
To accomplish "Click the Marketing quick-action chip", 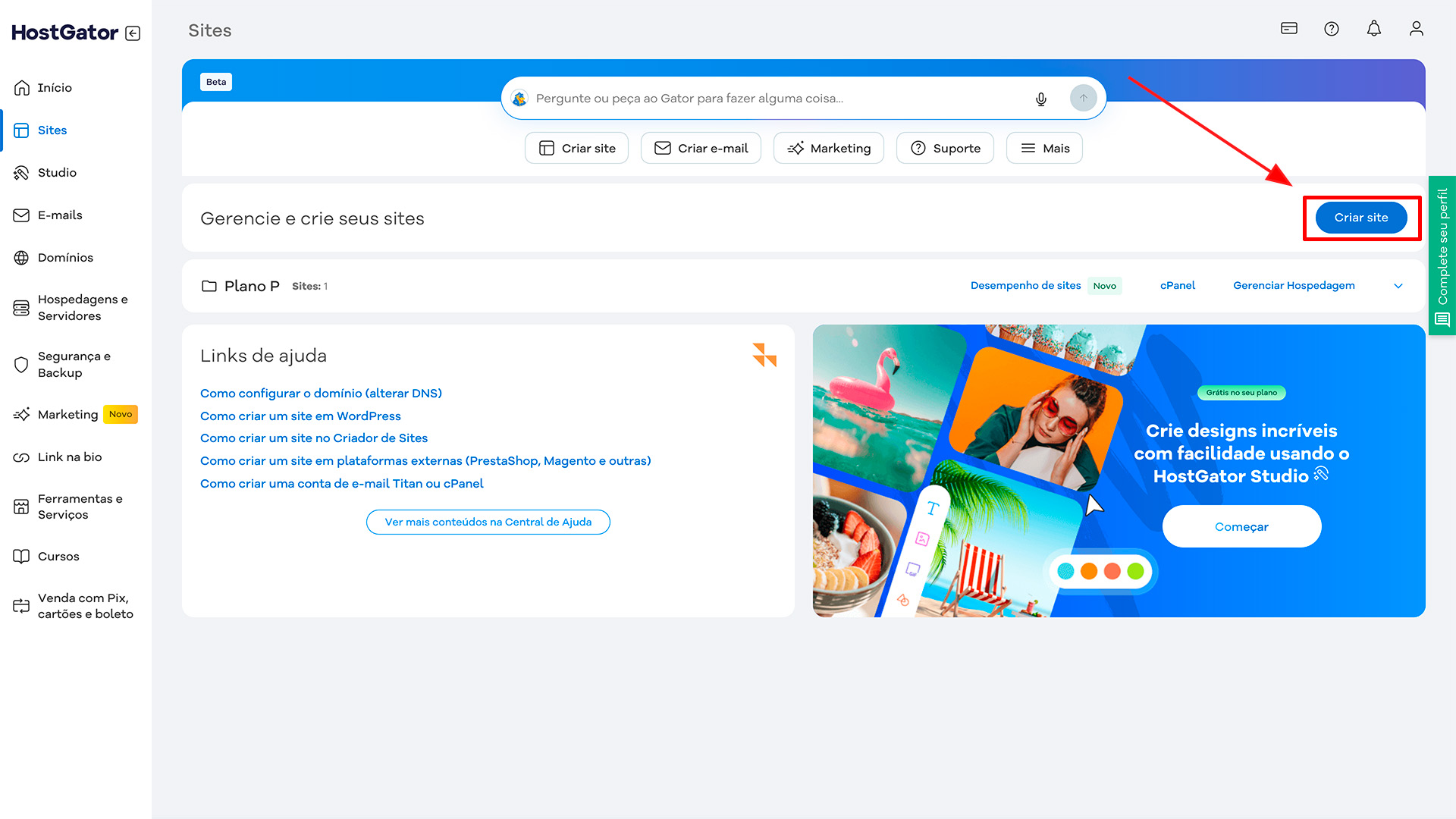I will pyautogui.click(x=829, y=148).
